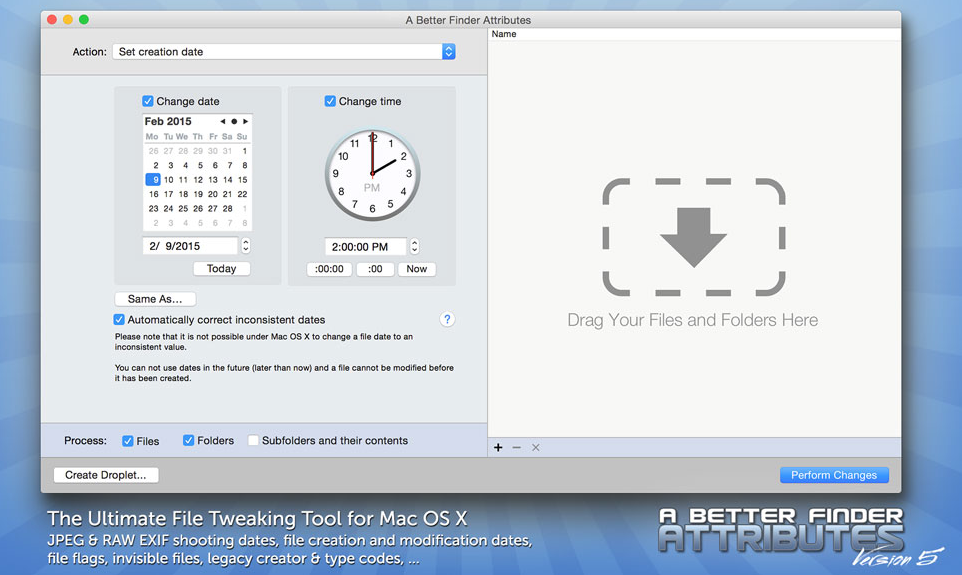
Task: Add files with the plus icon
Action: [498, 447]
